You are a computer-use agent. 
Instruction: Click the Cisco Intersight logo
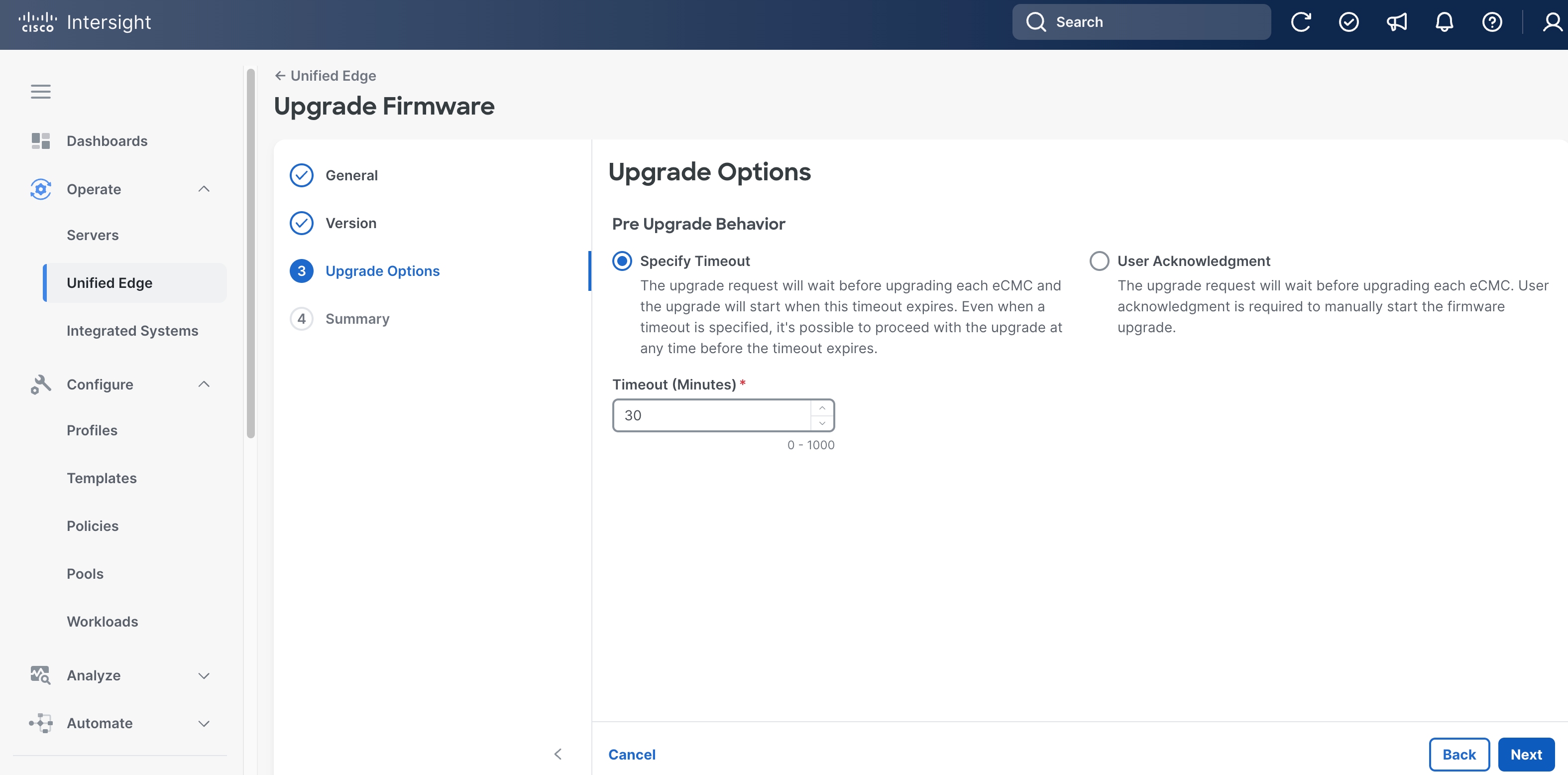click(x=85, y=22)
